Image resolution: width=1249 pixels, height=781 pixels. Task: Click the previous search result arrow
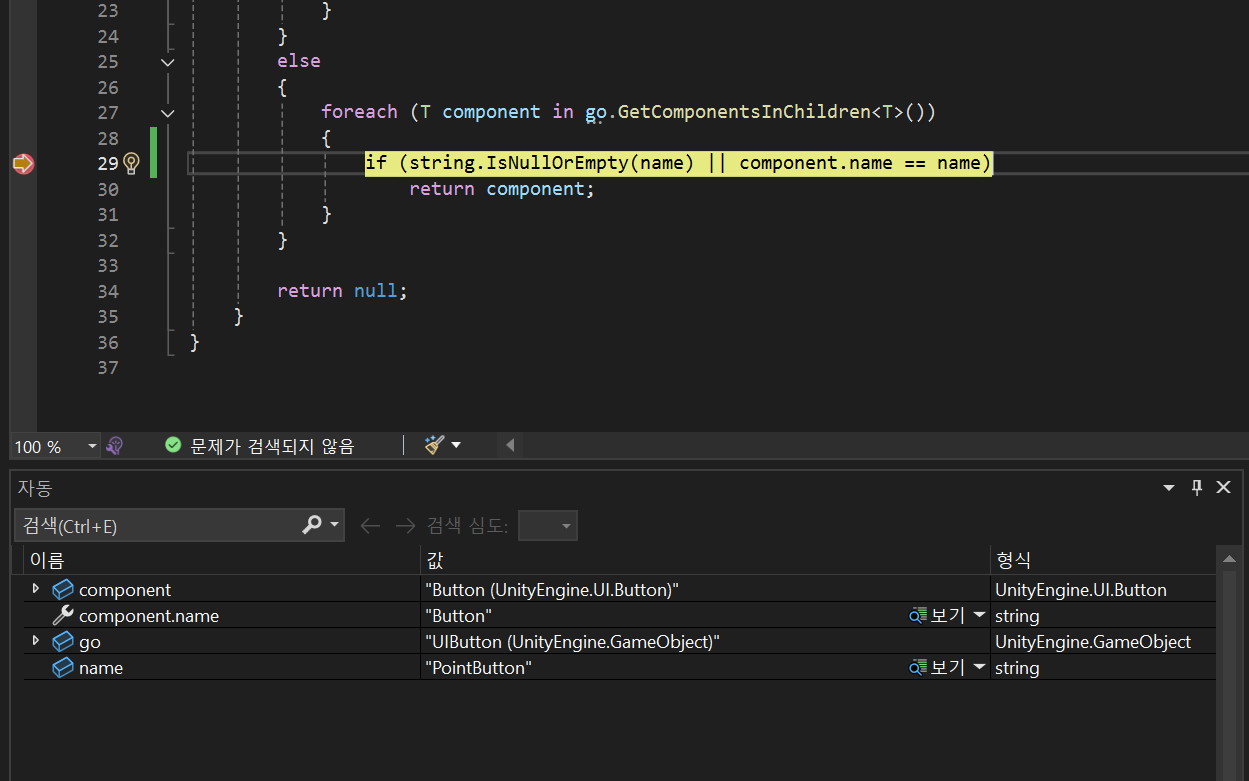tap(370, 525)
